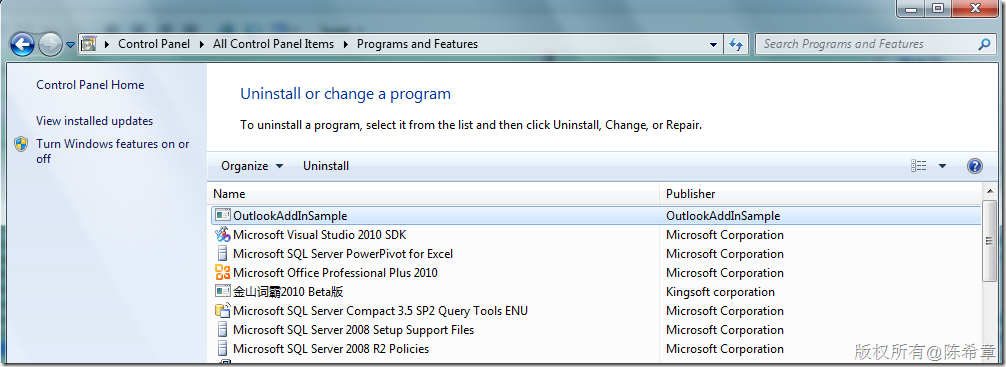
Task: Sort by the Publisher column header
Action: [x=821, y=194]
